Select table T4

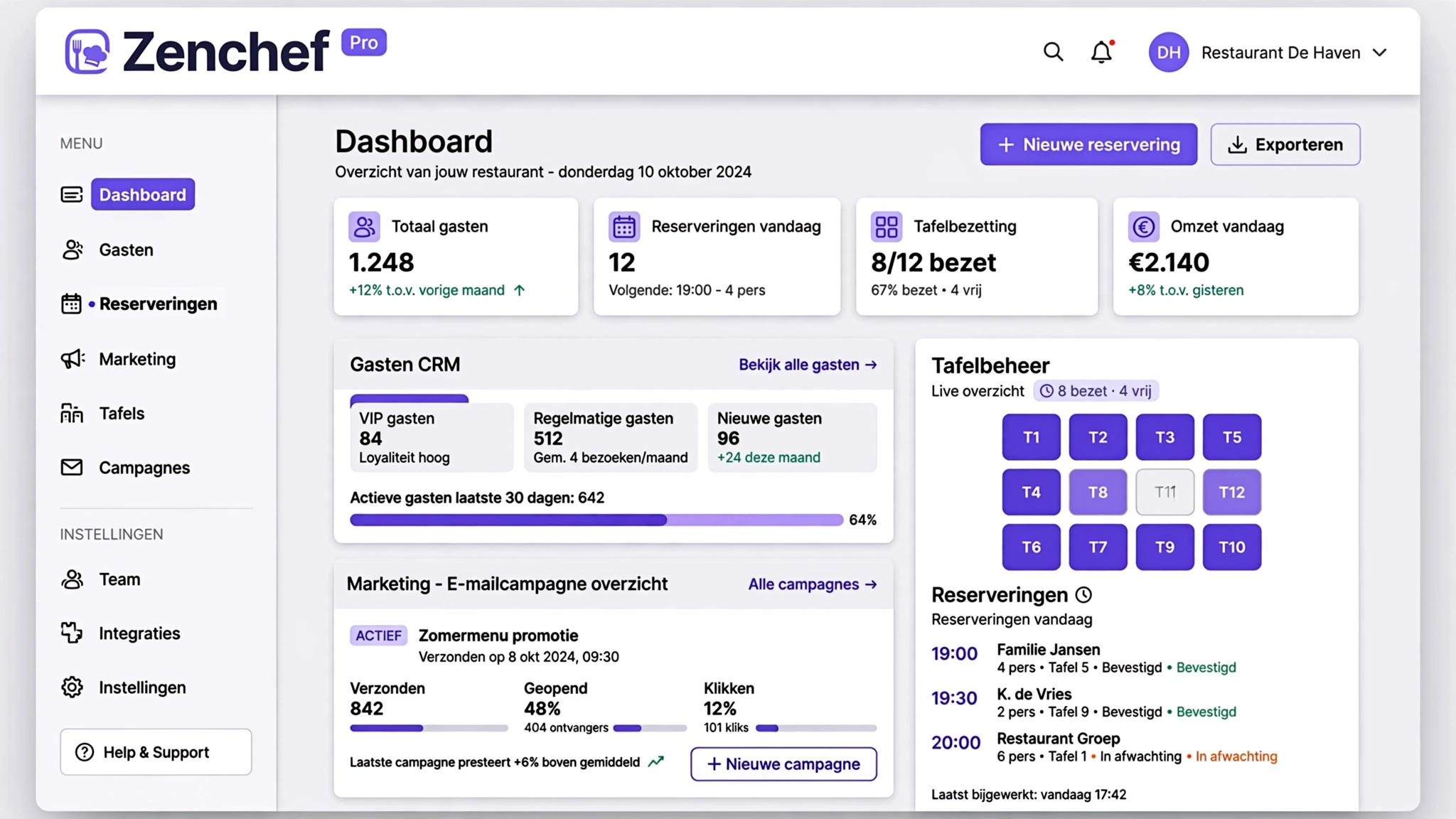1031,492
